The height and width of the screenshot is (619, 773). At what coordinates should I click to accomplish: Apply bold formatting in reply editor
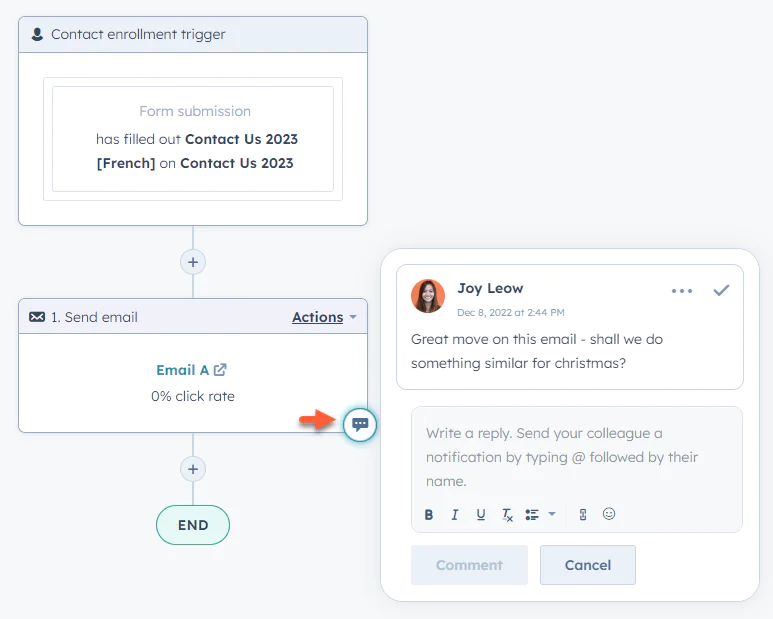[x=429, y=515]
